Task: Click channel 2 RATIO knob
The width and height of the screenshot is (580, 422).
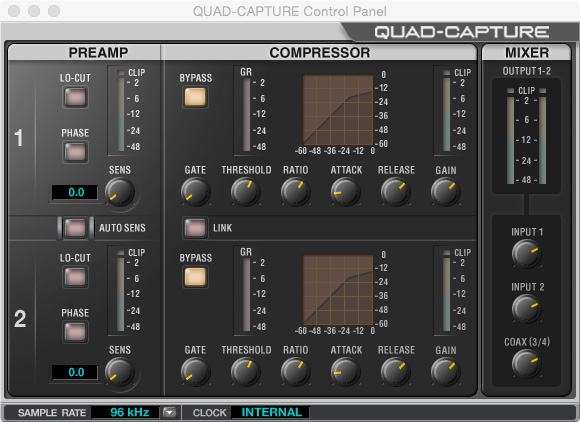Action: click(296, 372)
